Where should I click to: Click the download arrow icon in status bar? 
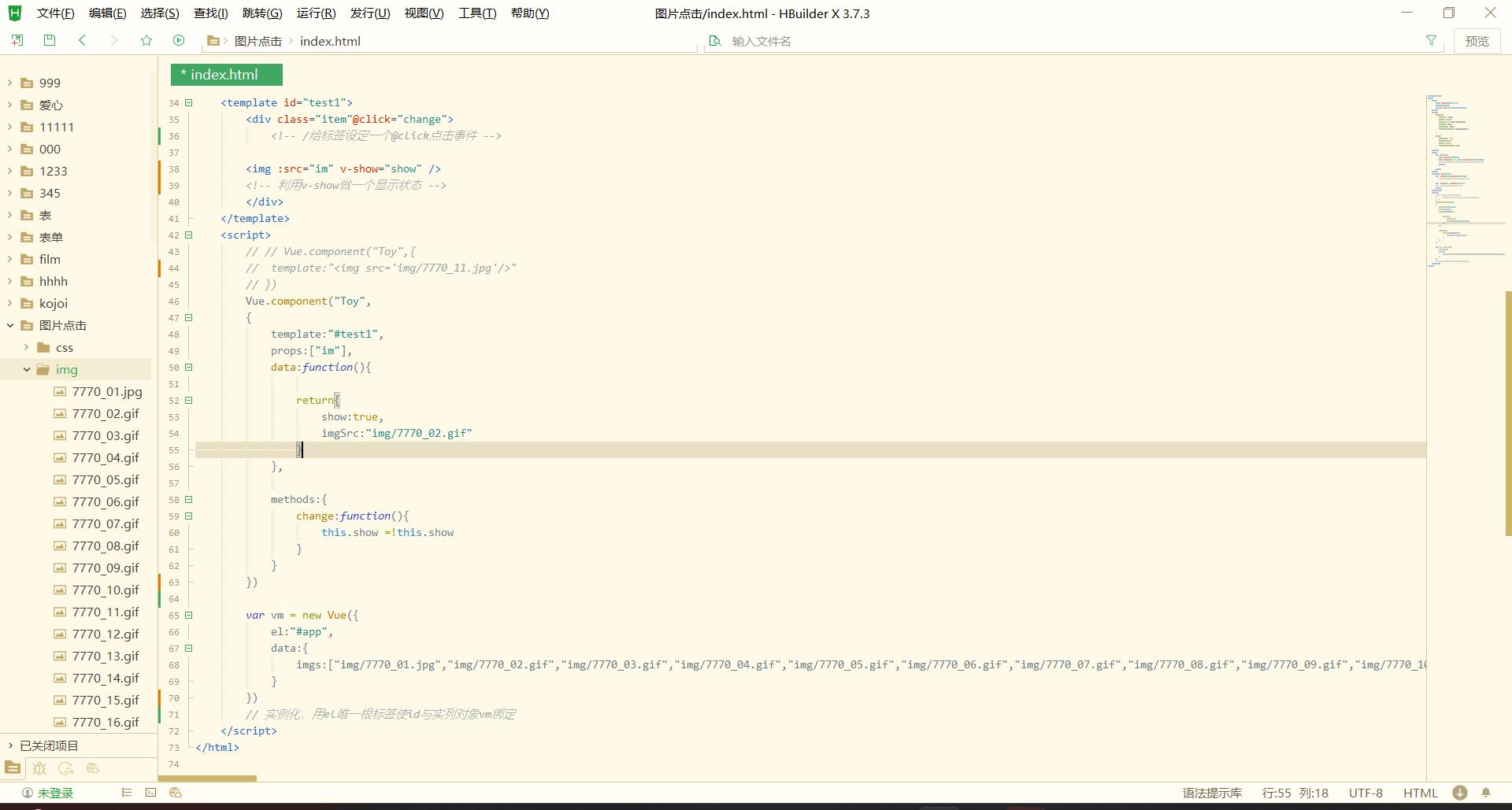(x=1460, y=793)
